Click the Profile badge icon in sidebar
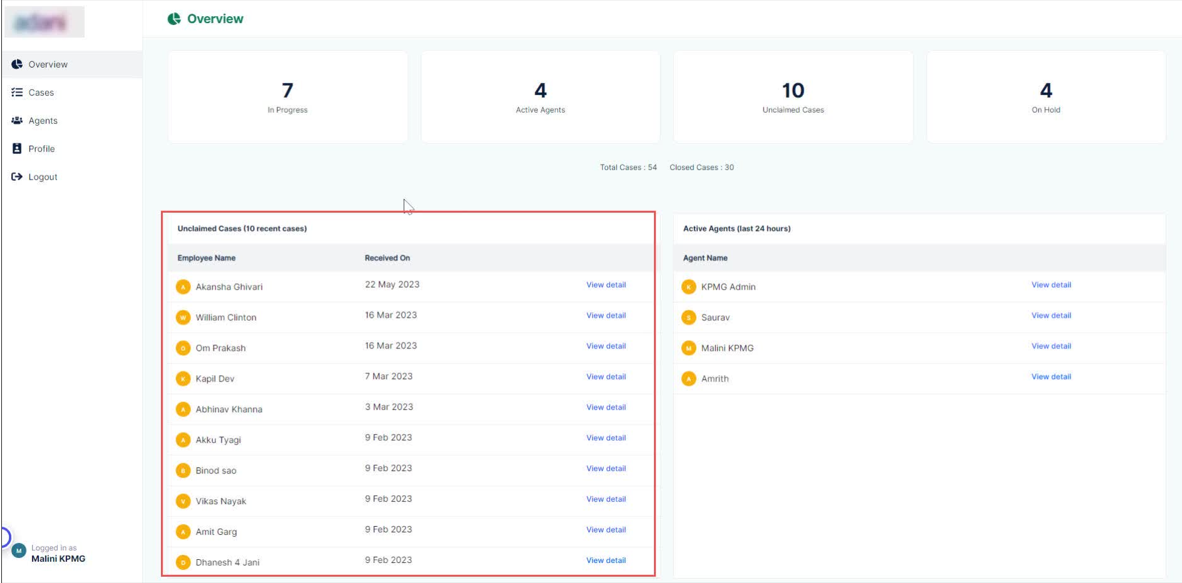Screen dimensions: 1182x583 click(x=17, y=149)
